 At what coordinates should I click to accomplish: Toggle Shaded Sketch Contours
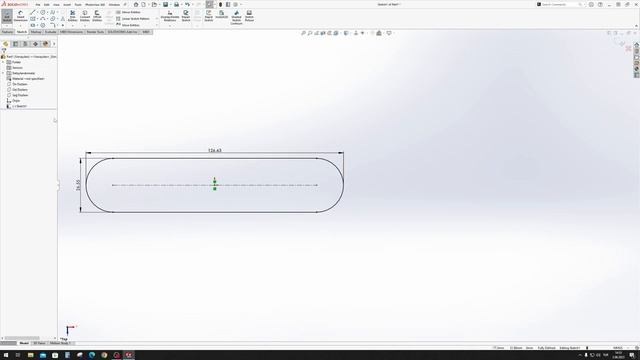tap(236, 17)
